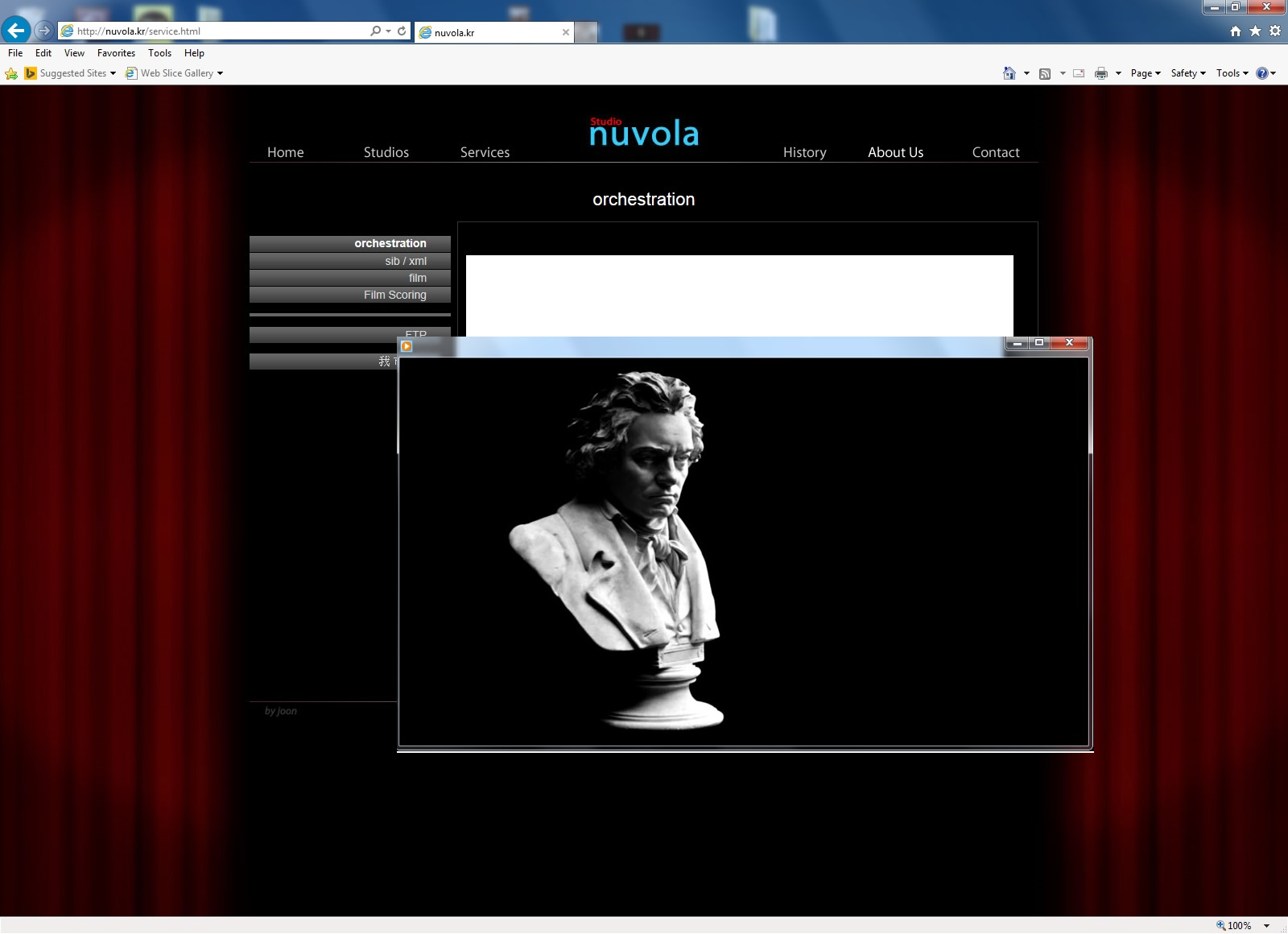
Task: Open settings via the gear icon
Action: [x=1275, y=31]
